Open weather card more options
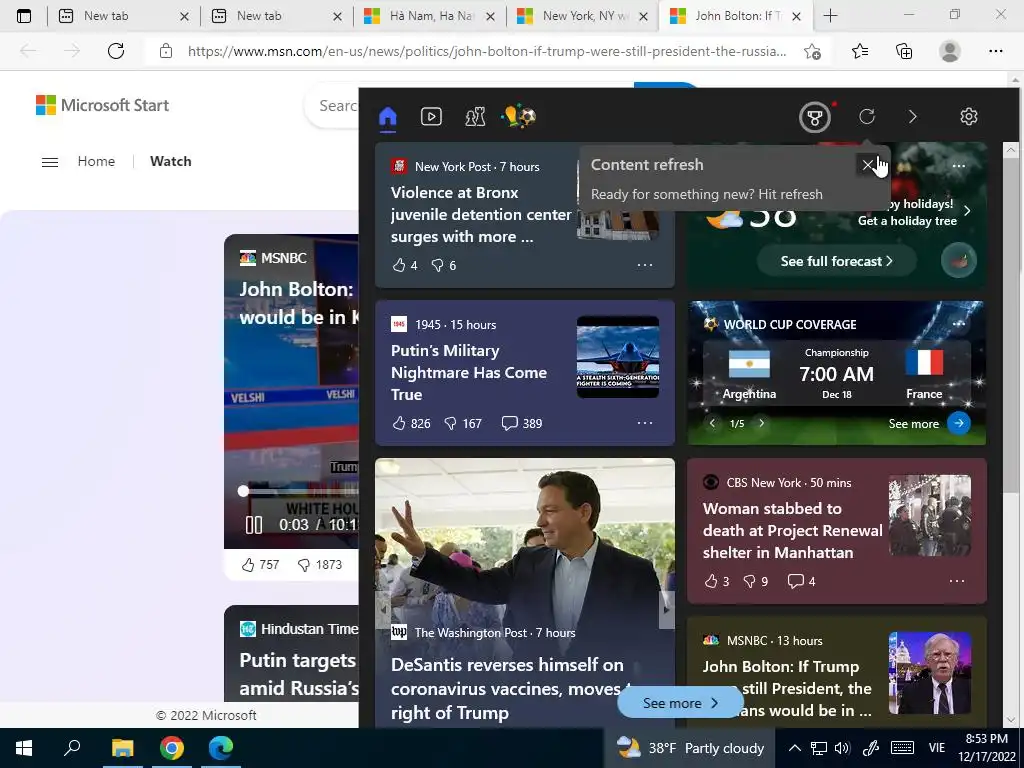 click(x=959, y=166)
